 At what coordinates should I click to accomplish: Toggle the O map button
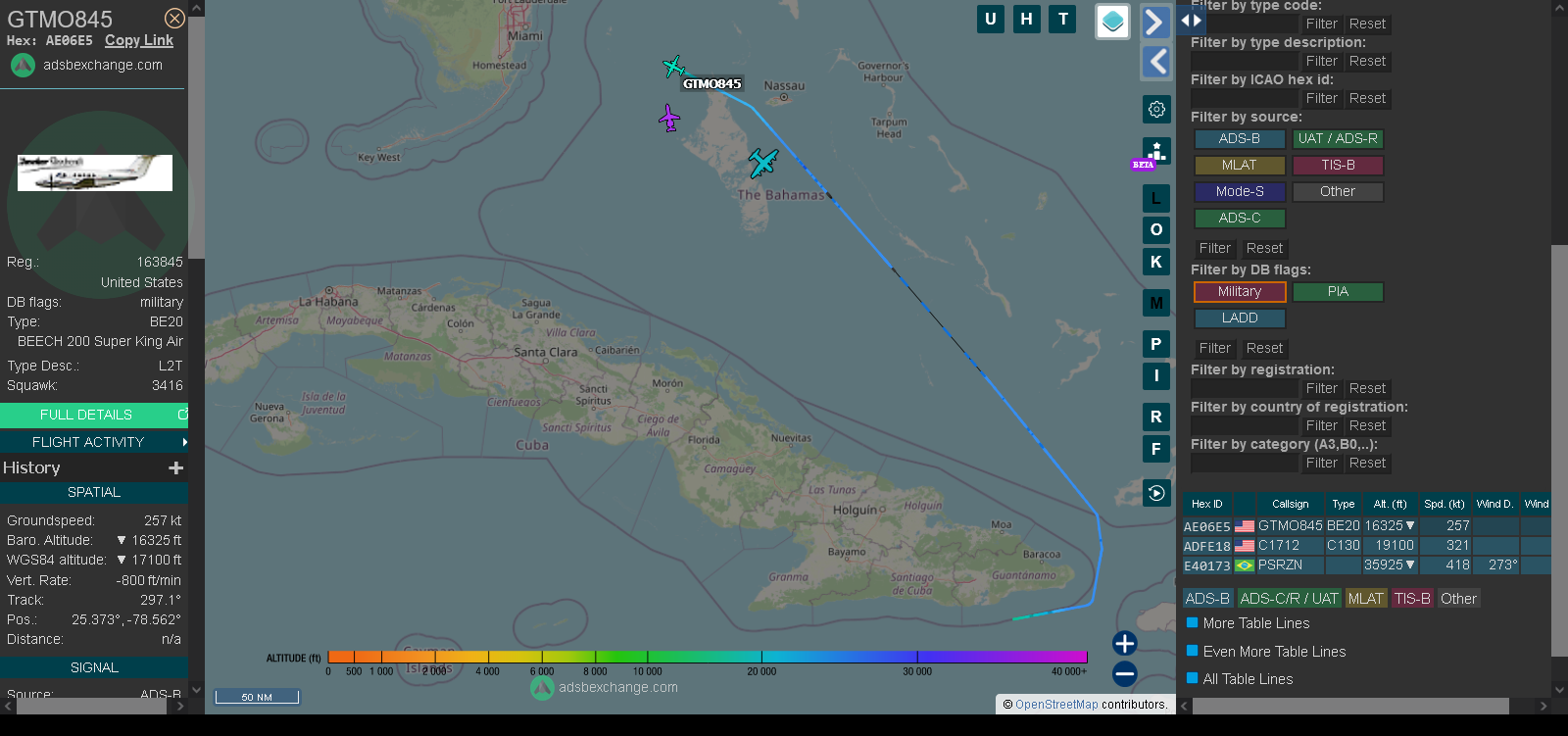click(1156, 229)
